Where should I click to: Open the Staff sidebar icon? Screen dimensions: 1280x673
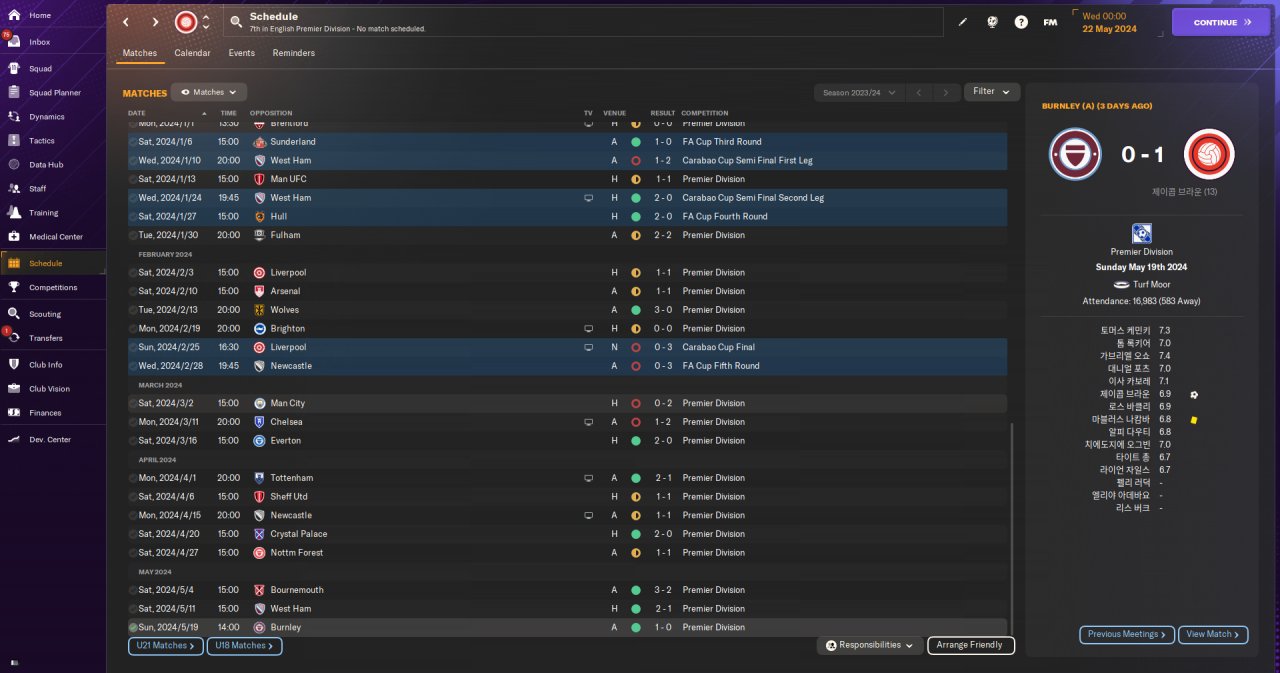tap(14, 188)
